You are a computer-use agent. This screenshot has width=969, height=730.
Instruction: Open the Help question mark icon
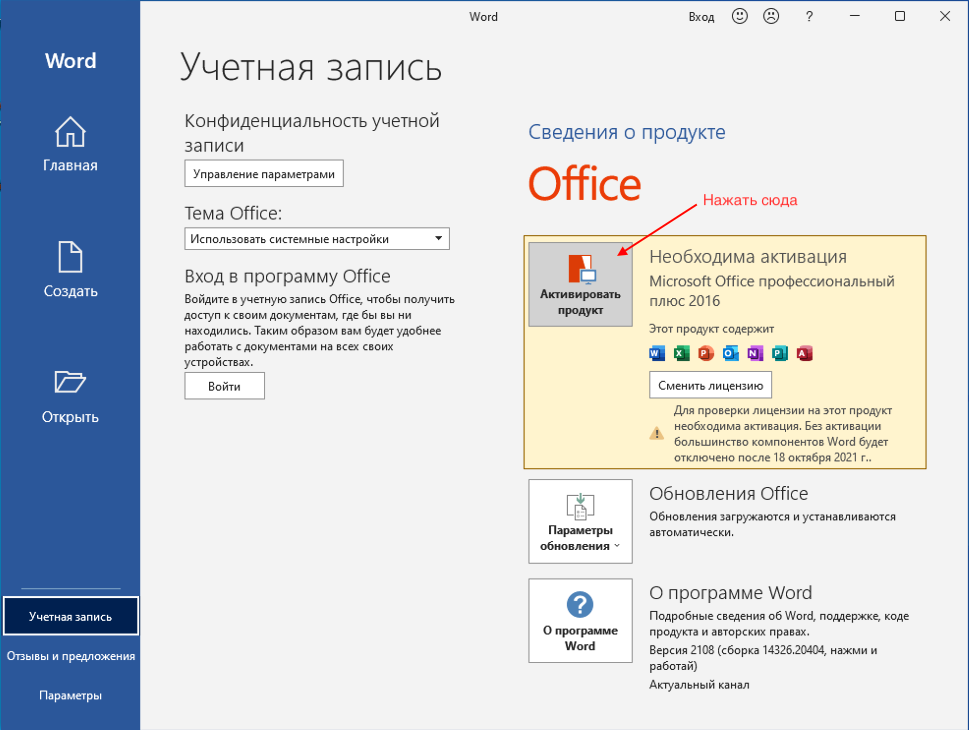pyautogui.click(x=809, y=17)
